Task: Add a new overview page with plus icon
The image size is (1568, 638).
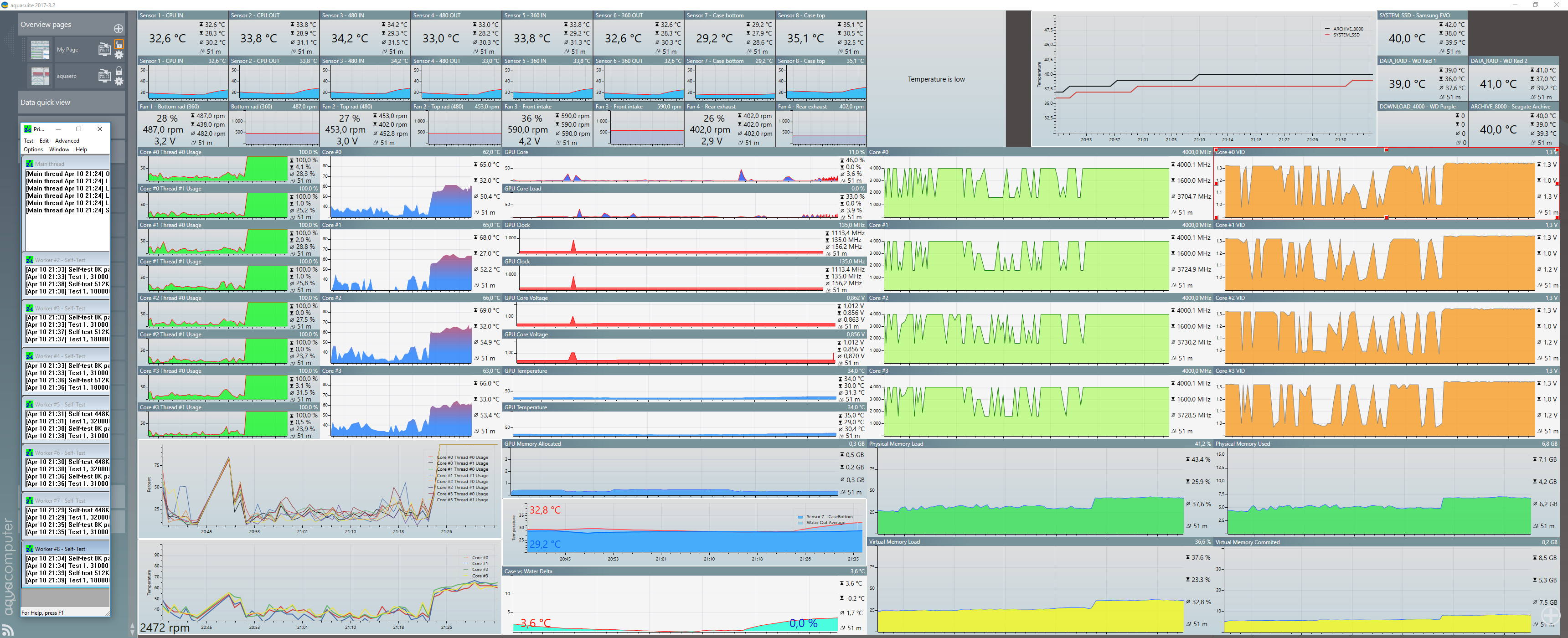Action: [118, 29]
